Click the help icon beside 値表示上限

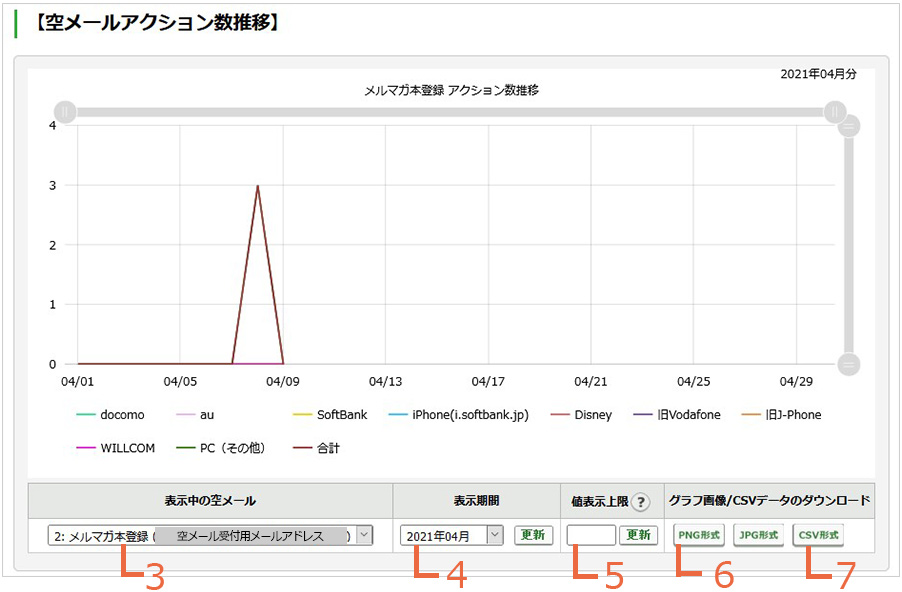640,502
